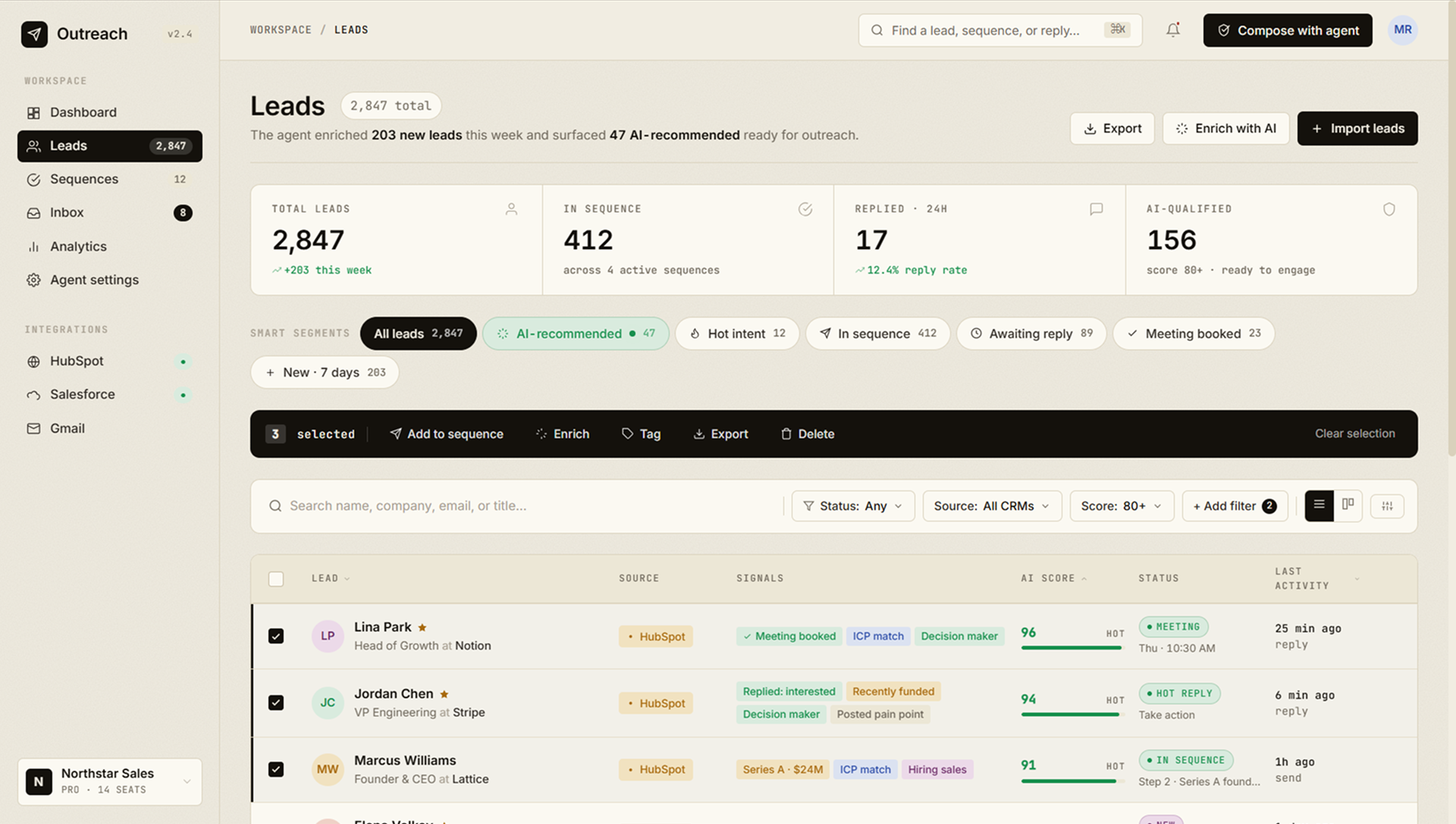Delete the selected leads

point(808,434)
